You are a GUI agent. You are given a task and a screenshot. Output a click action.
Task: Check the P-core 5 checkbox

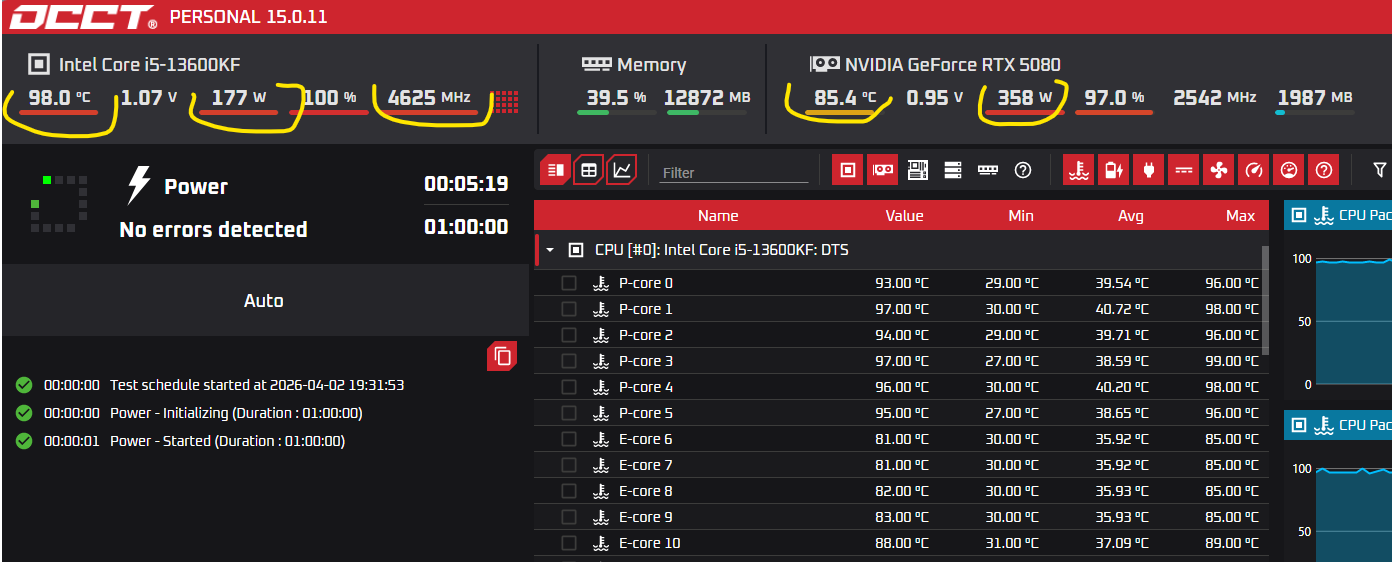[x=569, y=413]
